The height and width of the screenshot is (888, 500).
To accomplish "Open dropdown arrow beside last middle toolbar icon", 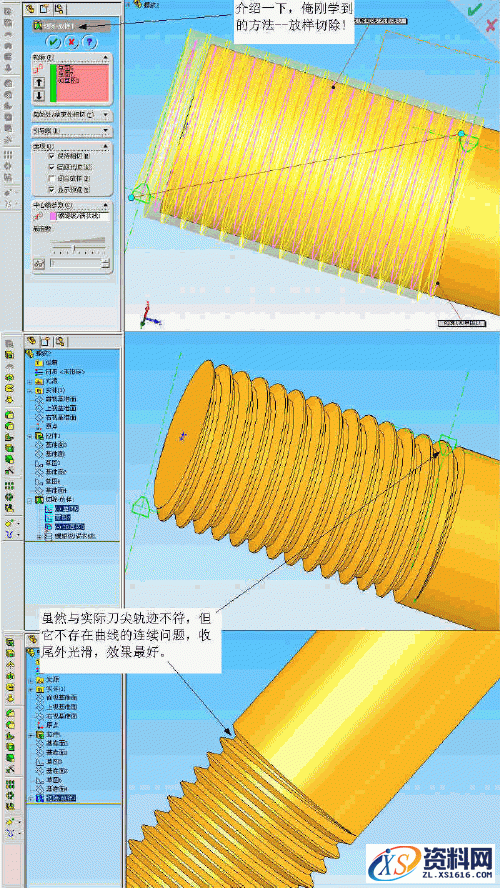I will point(18,534).
